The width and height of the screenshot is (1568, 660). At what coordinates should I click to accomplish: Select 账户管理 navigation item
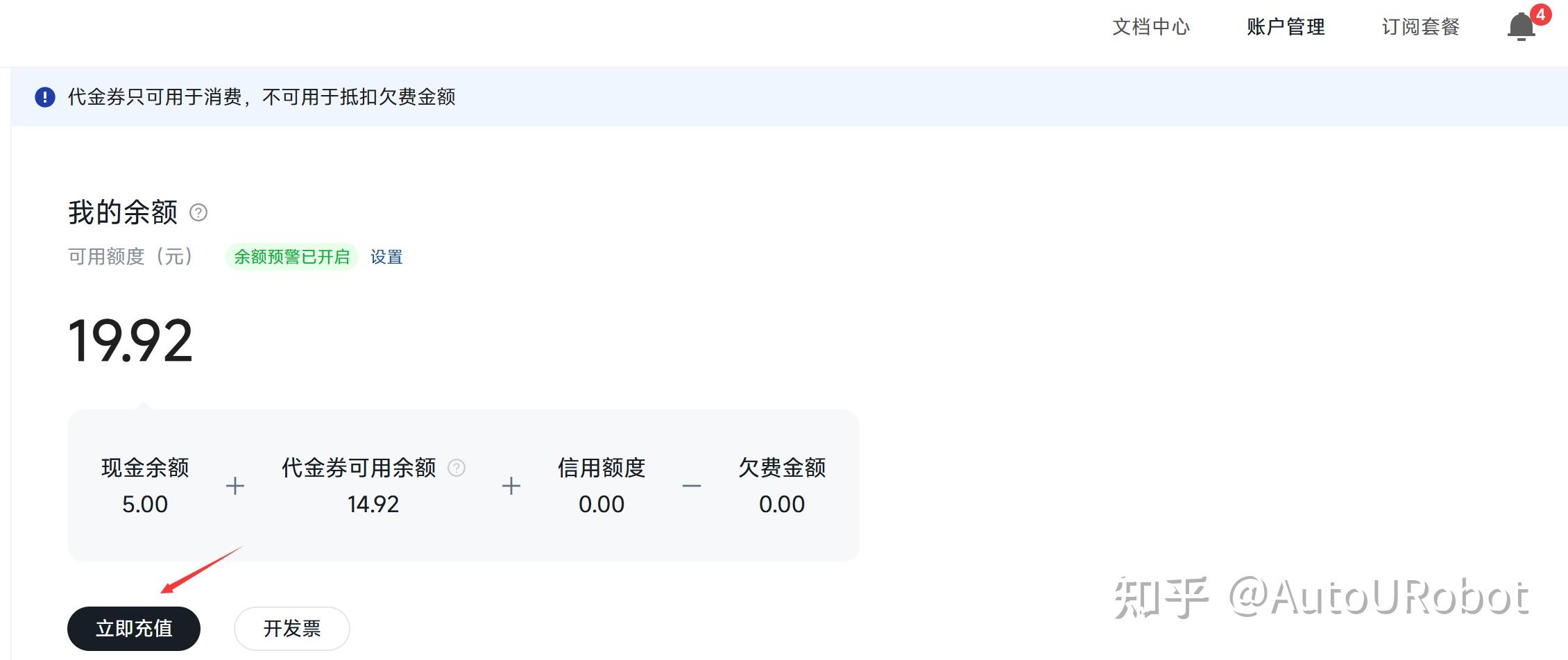1286,27
